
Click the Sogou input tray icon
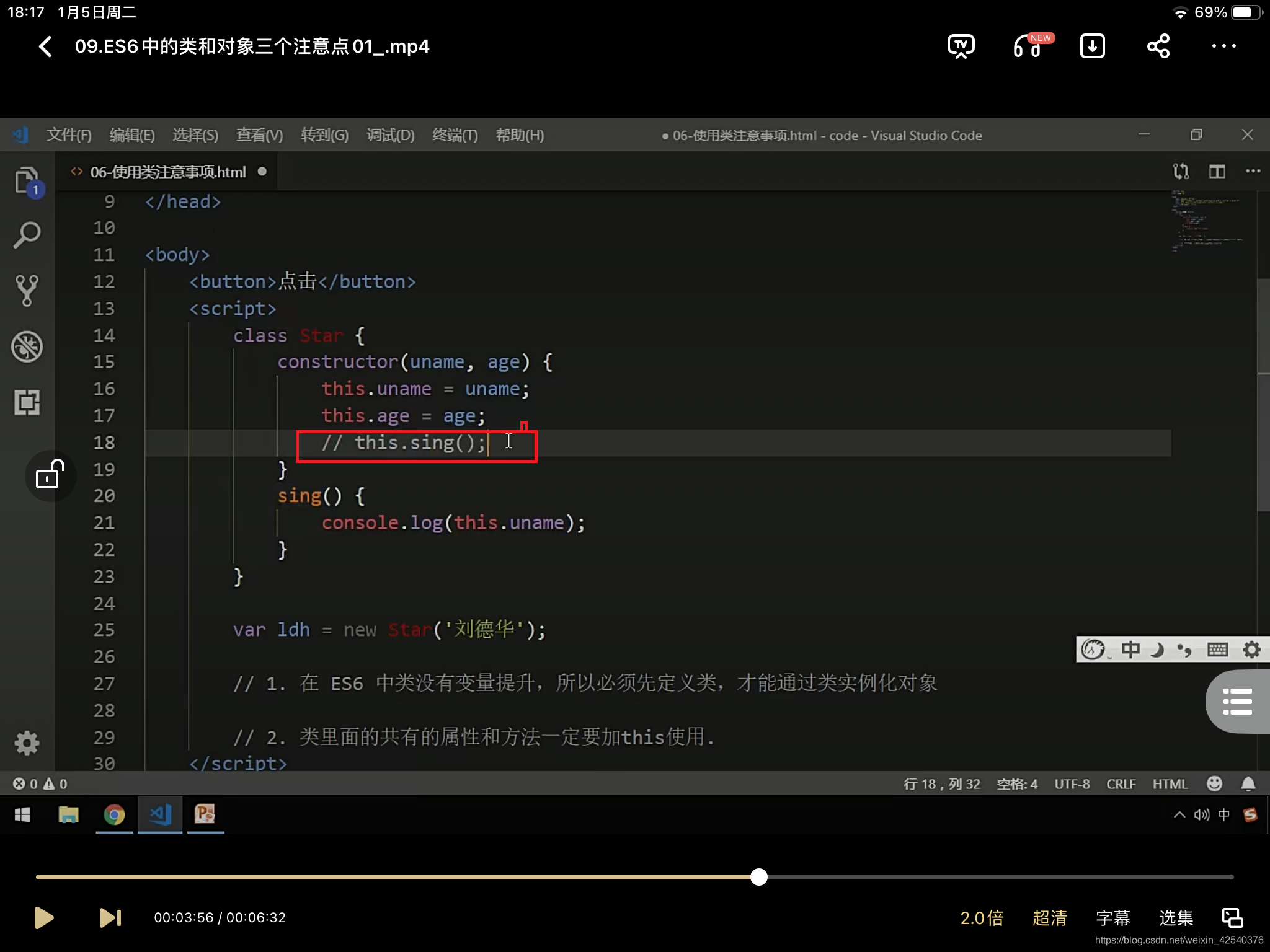click(x=1251, y=814)
